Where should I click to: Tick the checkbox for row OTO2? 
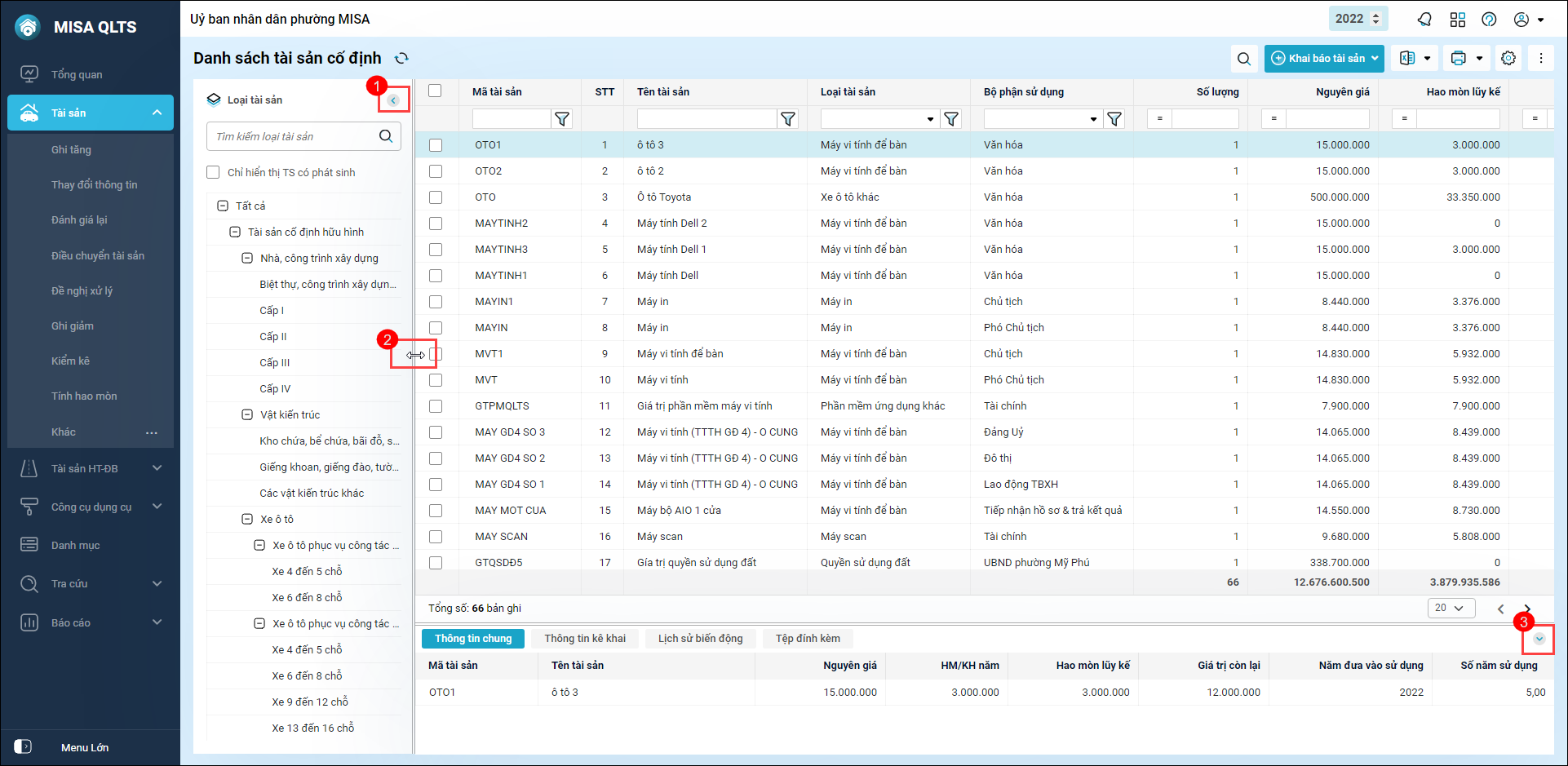(x=436, y=171)
